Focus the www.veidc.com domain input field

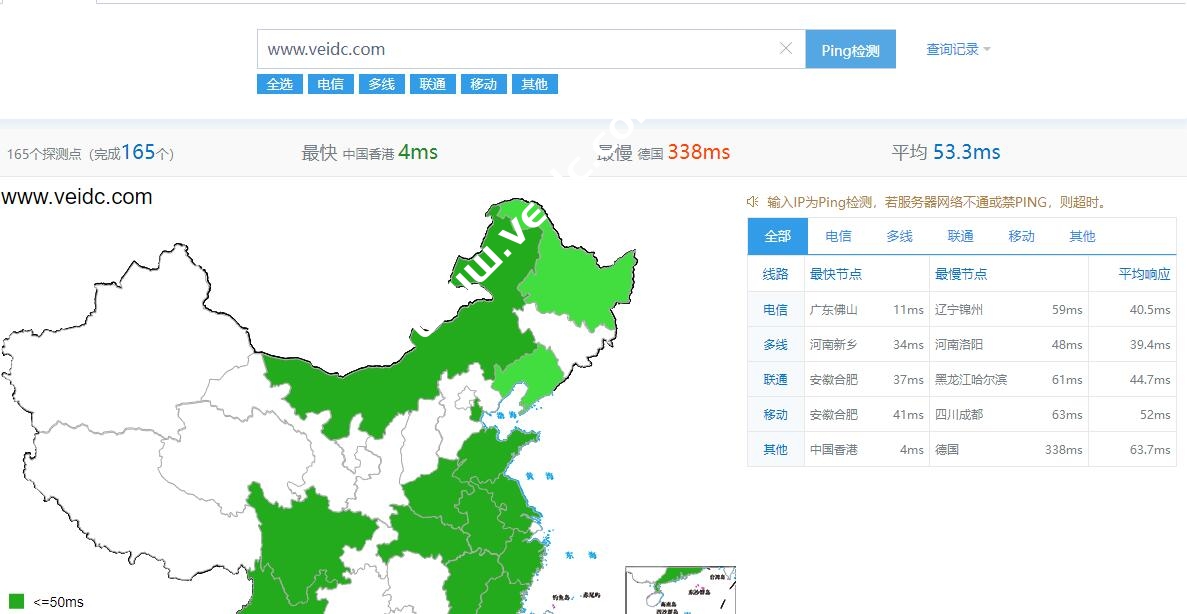point(530,49)
